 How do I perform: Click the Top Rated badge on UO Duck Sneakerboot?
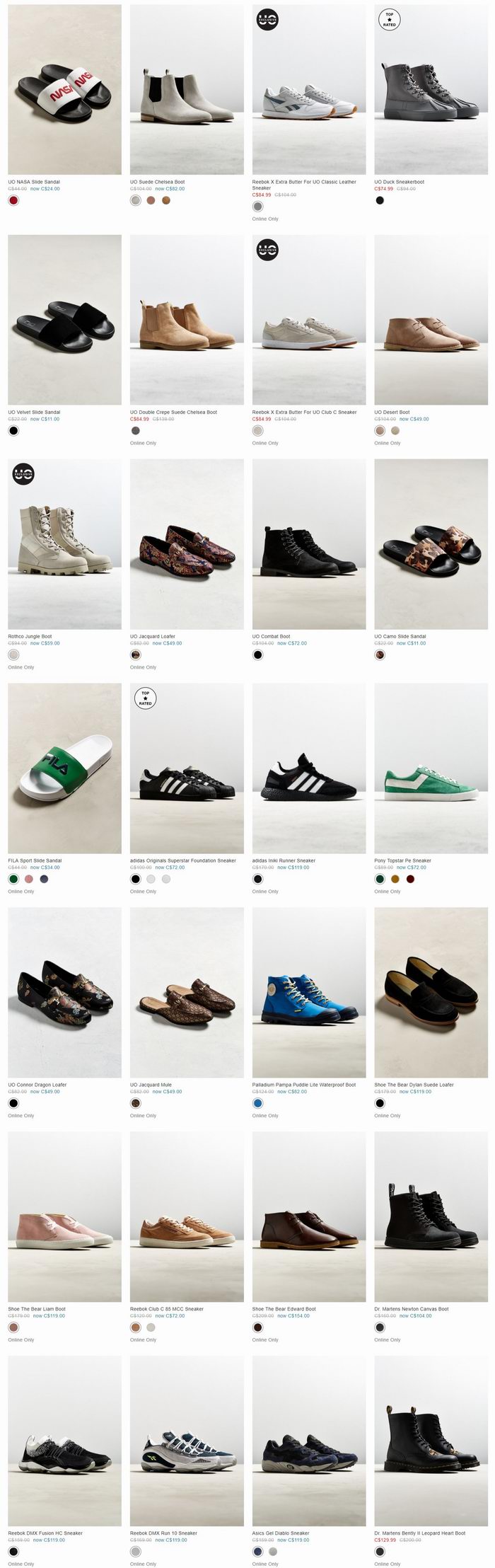click(x=389, y=20)
